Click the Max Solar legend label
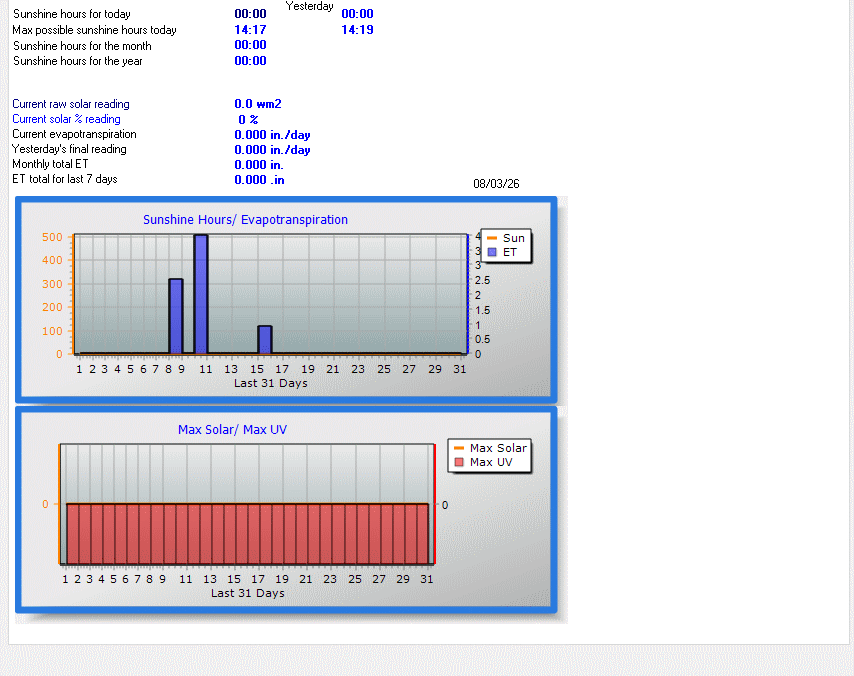The height and width of the screenshot is (676, 854). (498, 448)
